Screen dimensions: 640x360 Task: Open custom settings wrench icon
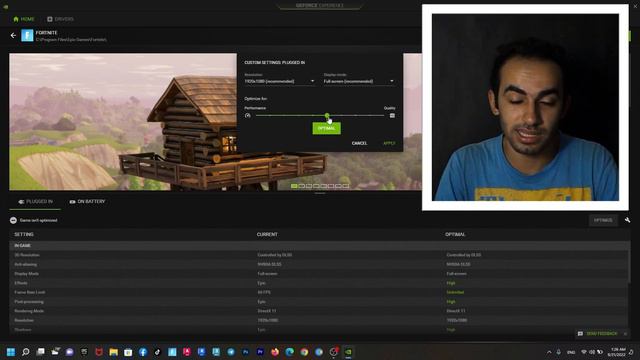pos(627,220)
